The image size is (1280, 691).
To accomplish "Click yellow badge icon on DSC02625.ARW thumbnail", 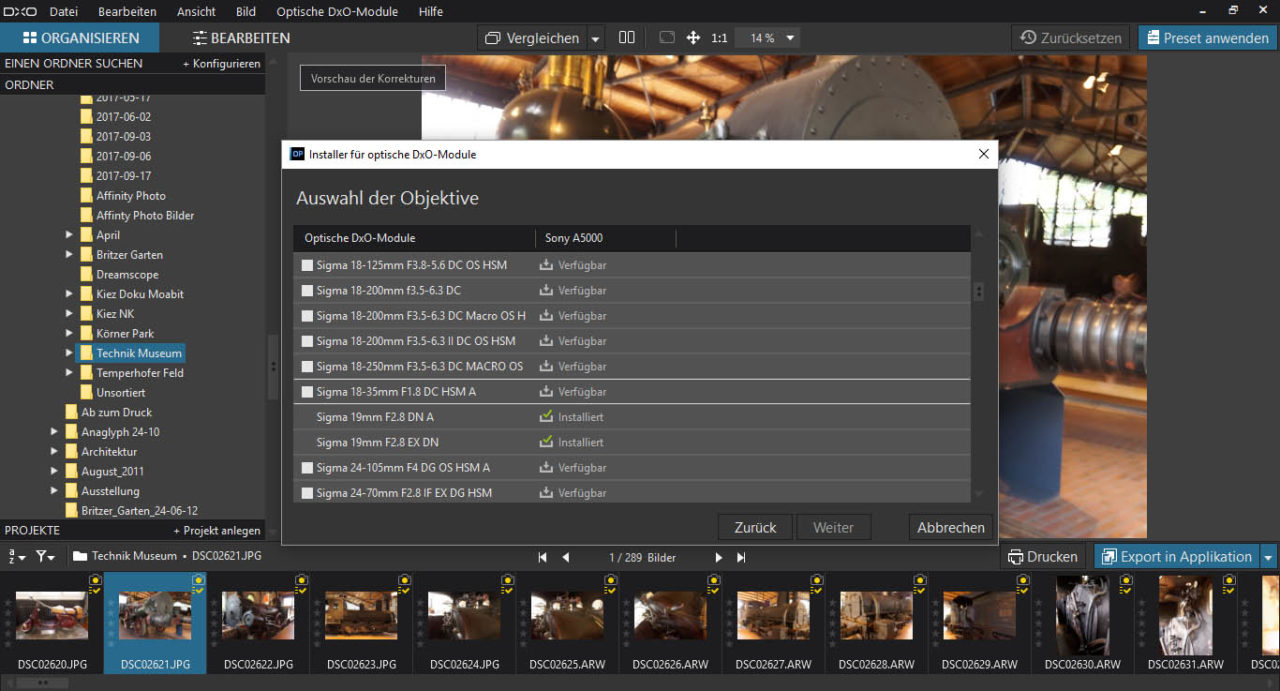I will (610, 581).
